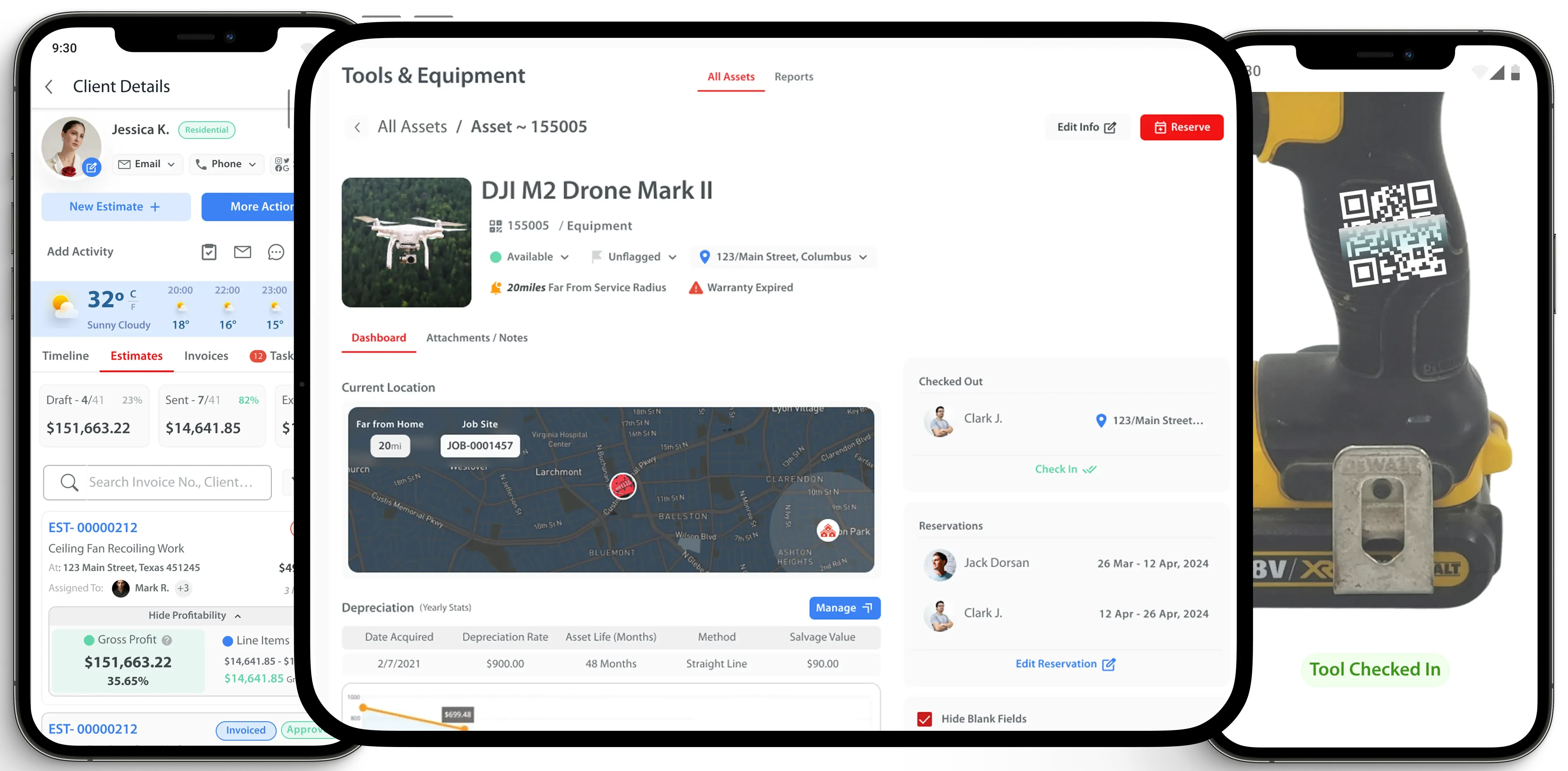This screenshot has height=771, width=1568.
Task: Click the email icon next to Add Activity
Action: click(242, 251)
